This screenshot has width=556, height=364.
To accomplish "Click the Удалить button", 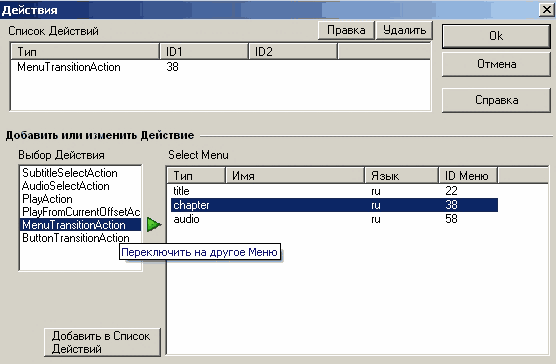I will [x=404, y=30].
